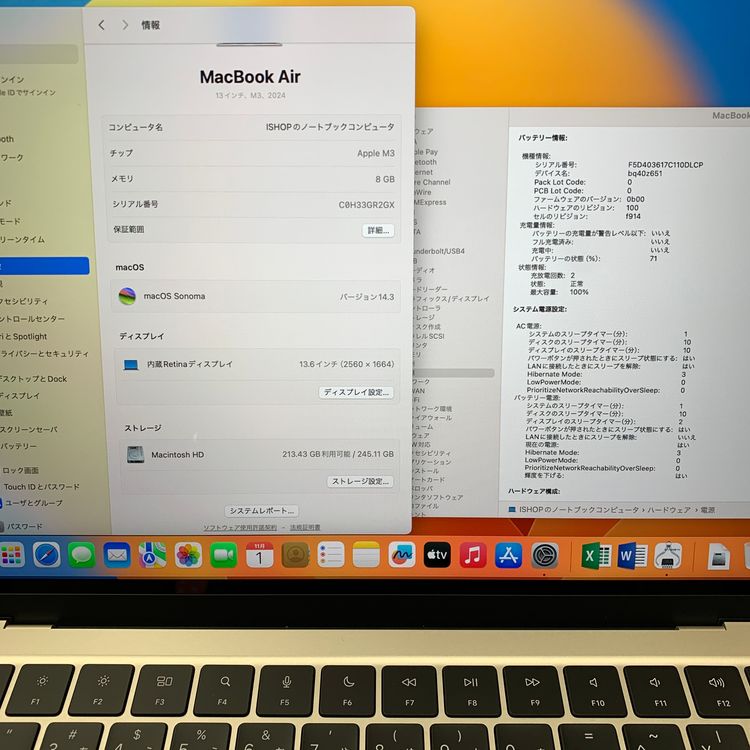750x750 pixels.
Task: Click the highlighted row in the System Information sidebar
Action: pyautogui.click(x=453, y=373)
